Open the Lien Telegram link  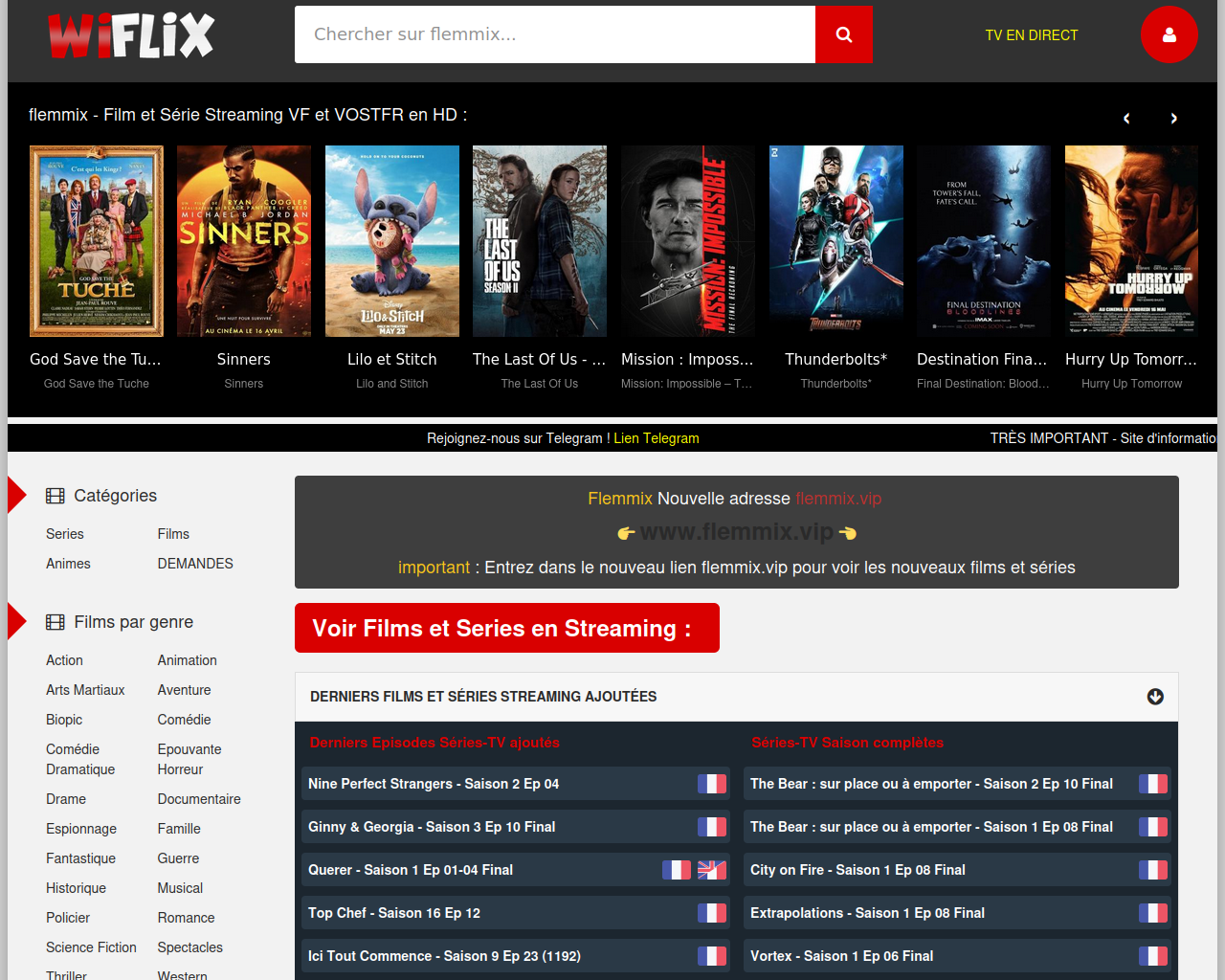point(656,438)
